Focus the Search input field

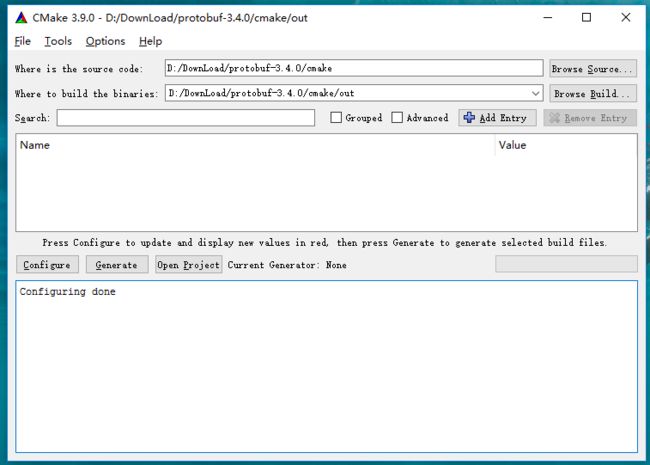coord(186,118)
